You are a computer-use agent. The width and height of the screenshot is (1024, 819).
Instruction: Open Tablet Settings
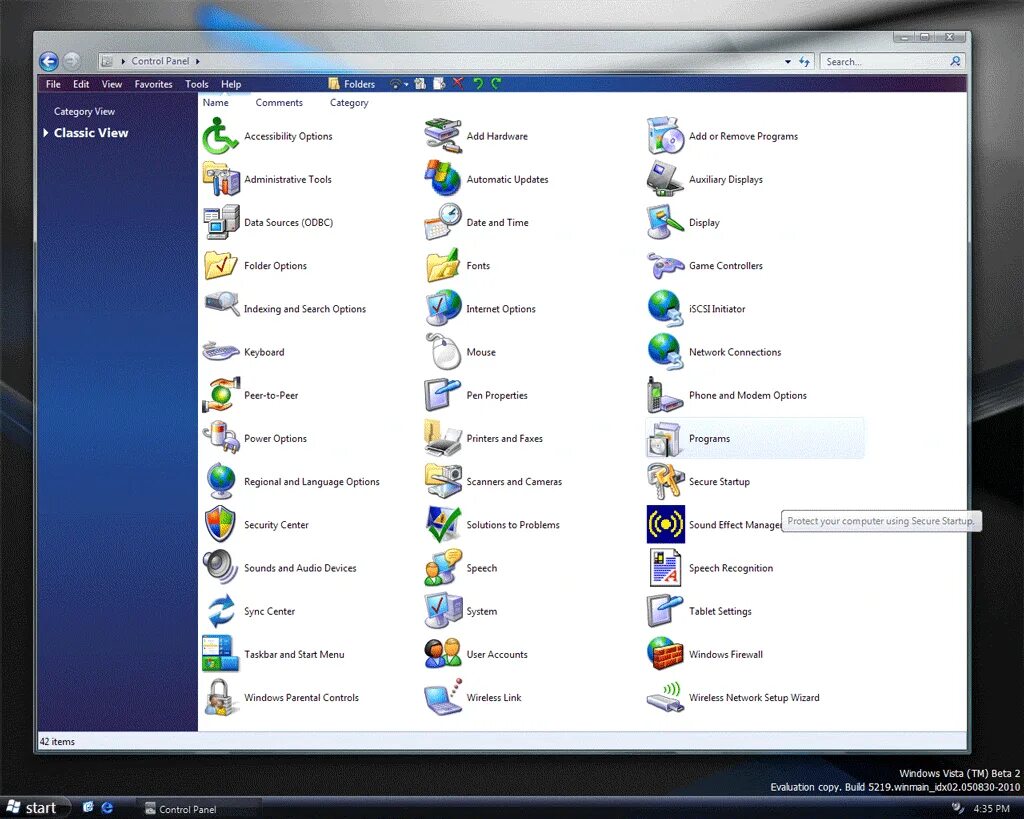pyautogui.click(x=699, y=610)
